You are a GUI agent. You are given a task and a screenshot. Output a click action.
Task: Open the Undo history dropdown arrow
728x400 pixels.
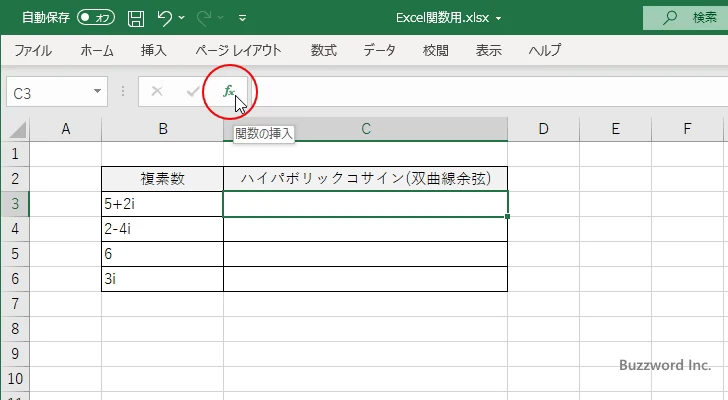(185, 18)
